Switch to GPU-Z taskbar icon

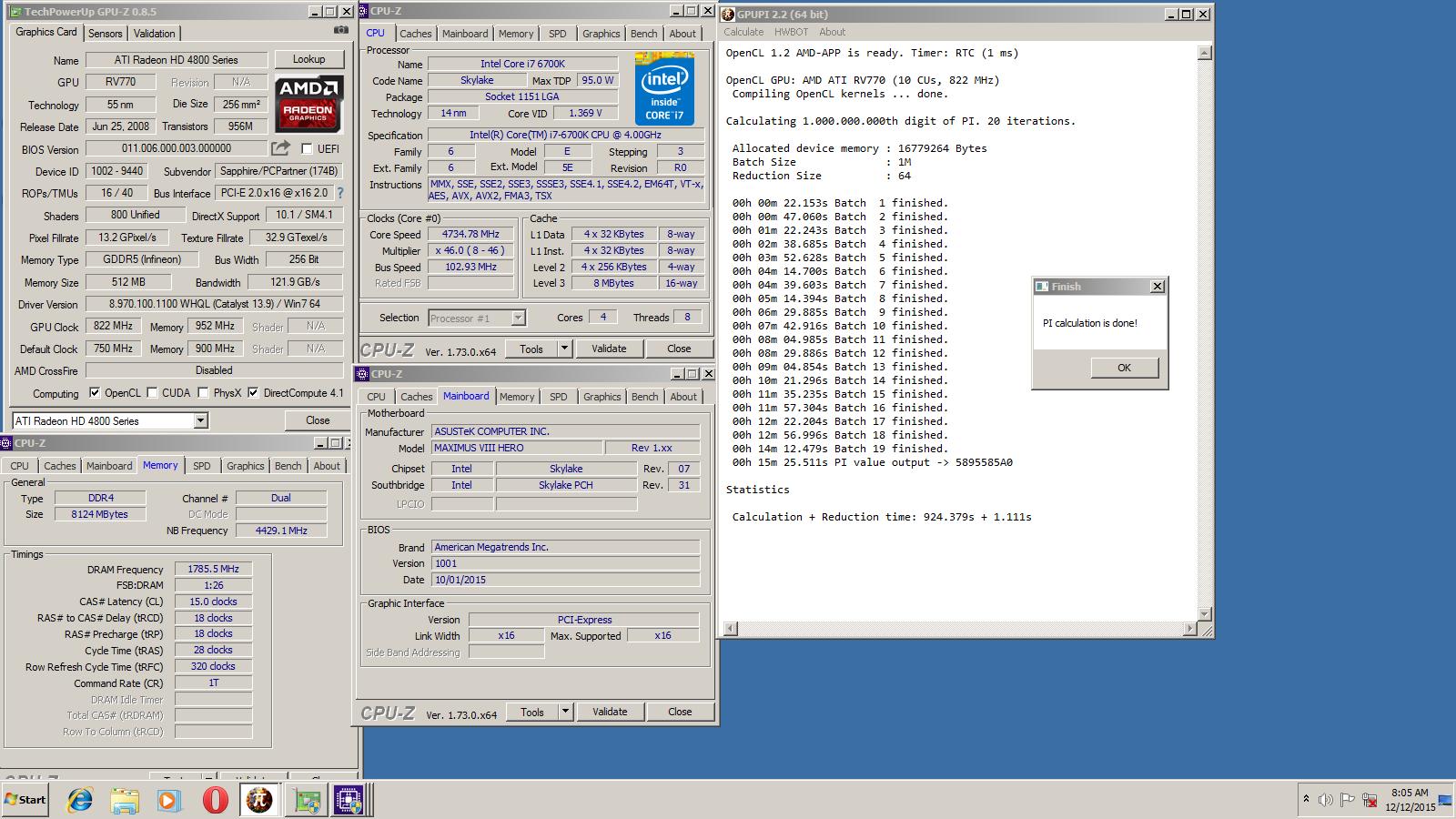(x=308, y=800)
